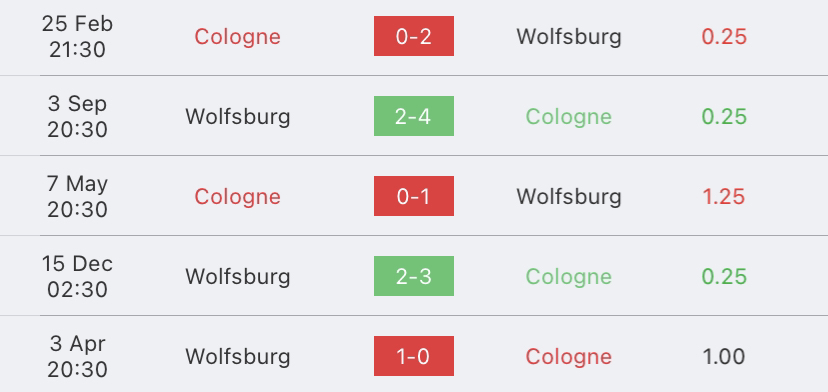828x392 pixels.
Task: Select Wolfsburg in the 3 Sep match
Action: [238, 117]
